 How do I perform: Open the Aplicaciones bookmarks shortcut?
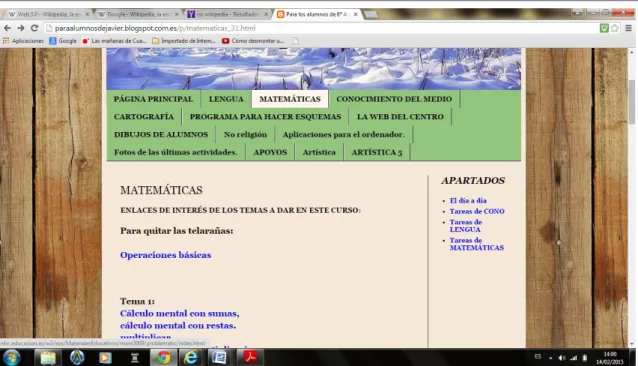click(x=23, y=41)
